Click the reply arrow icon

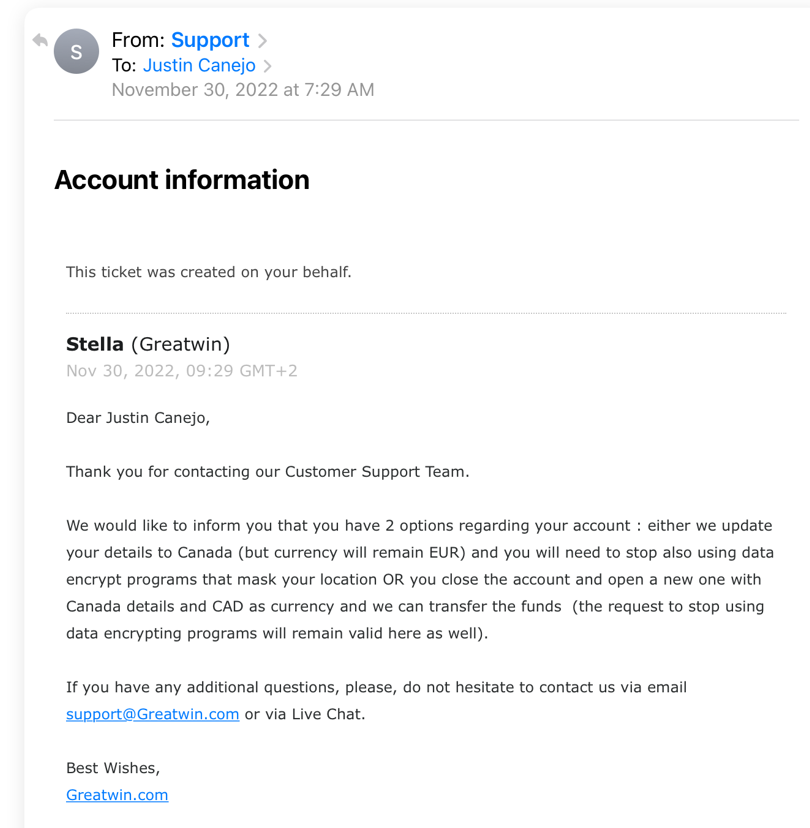tap(40, 41)
